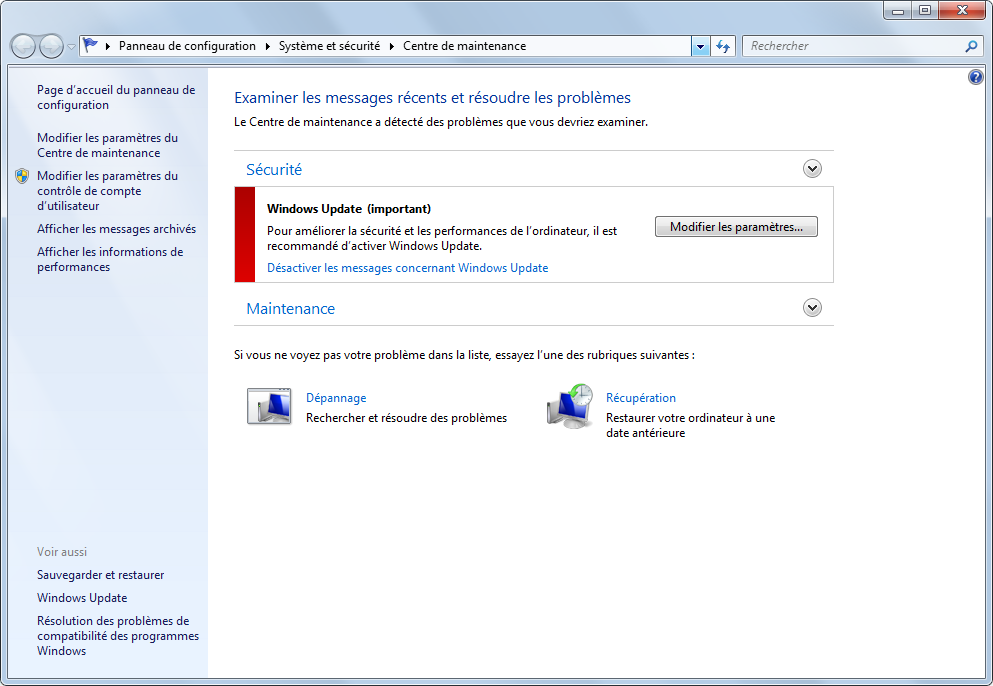Click Rechercher et résoudre des problèmes text
Viewport: 993px width, 686px height.
click(x=406, y=418)
